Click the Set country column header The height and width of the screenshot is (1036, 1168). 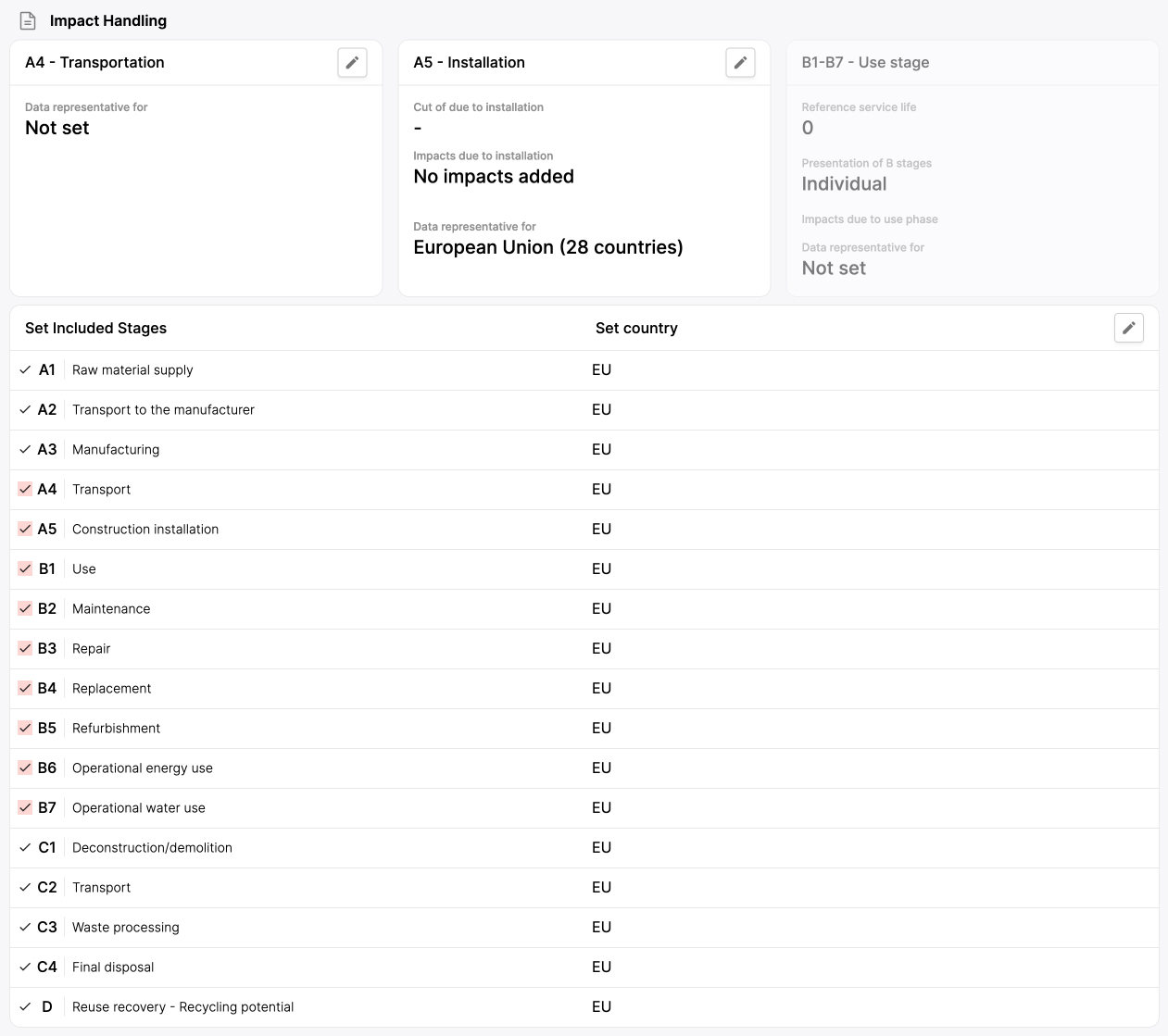coord(636,328)
